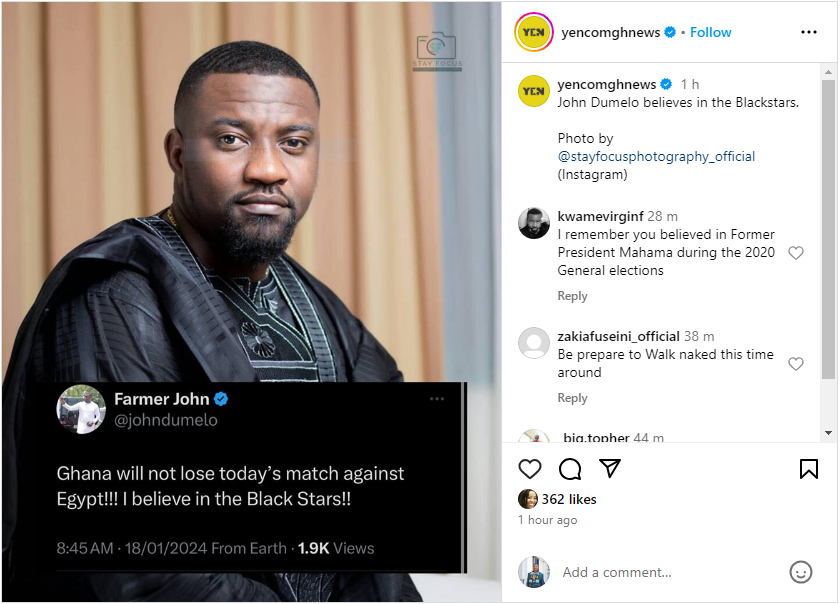Open the three-dot more options menu
Screen dimensions: 840x604
[x=809, y=32]
